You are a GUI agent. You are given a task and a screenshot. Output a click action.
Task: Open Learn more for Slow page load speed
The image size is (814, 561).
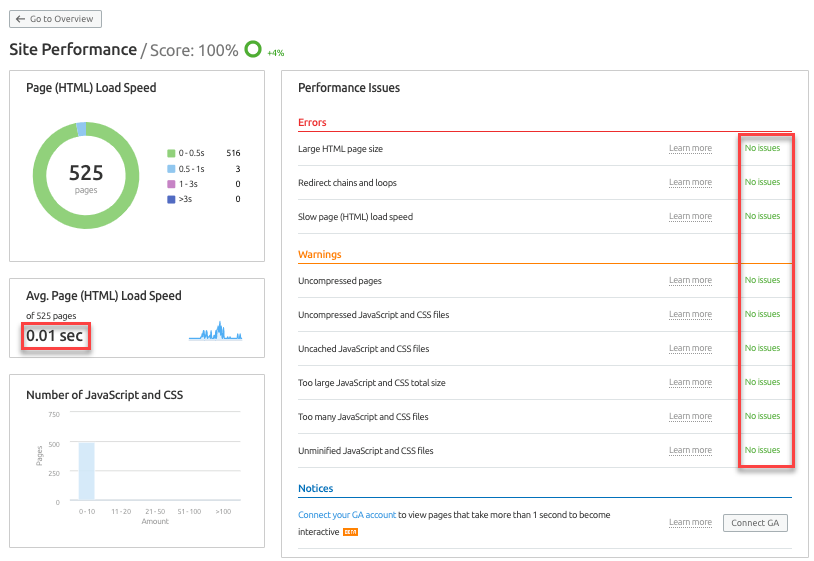690,217
